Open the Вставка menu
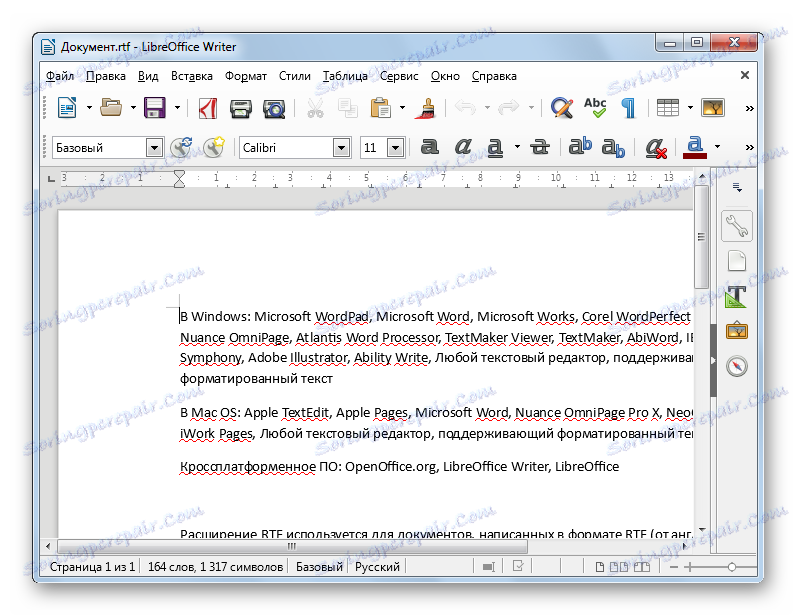Image resolution: width=797 pixels, height=616 pixels. [192, 76]
